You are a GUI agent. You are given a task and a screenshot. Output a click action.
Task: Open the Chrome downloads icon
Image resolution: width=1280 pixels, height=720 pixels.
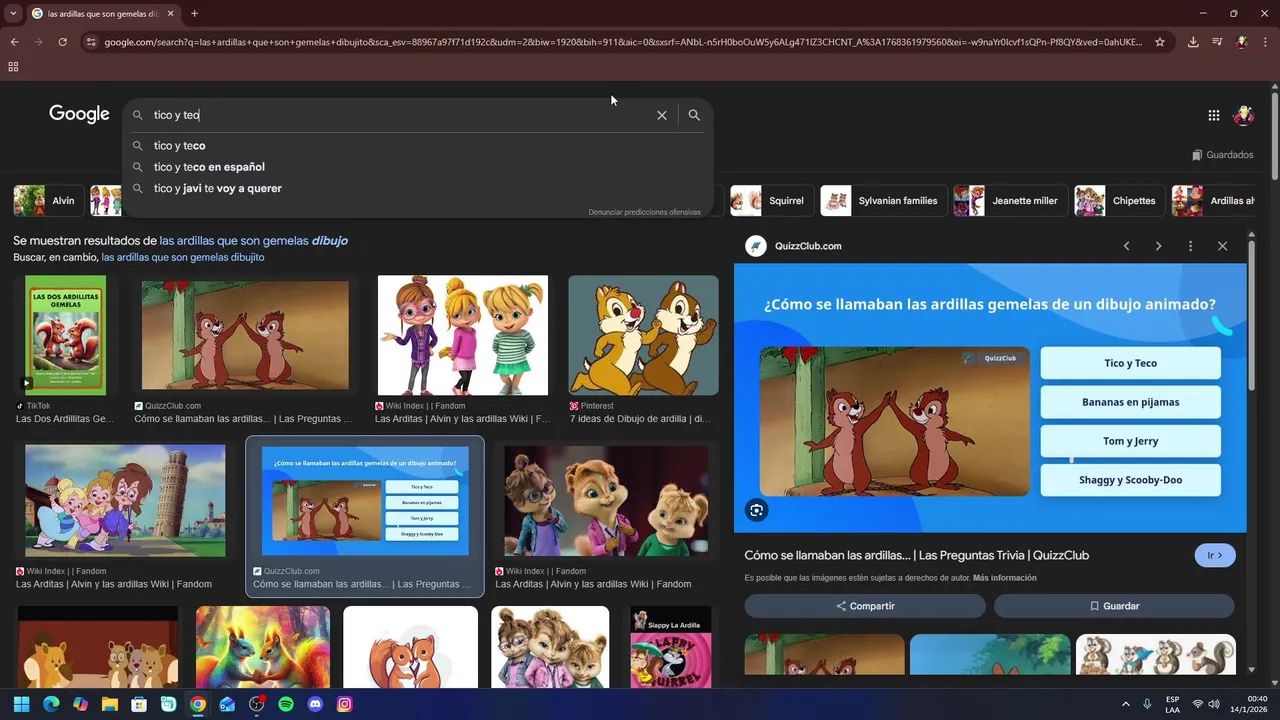tap(1193, 42)
